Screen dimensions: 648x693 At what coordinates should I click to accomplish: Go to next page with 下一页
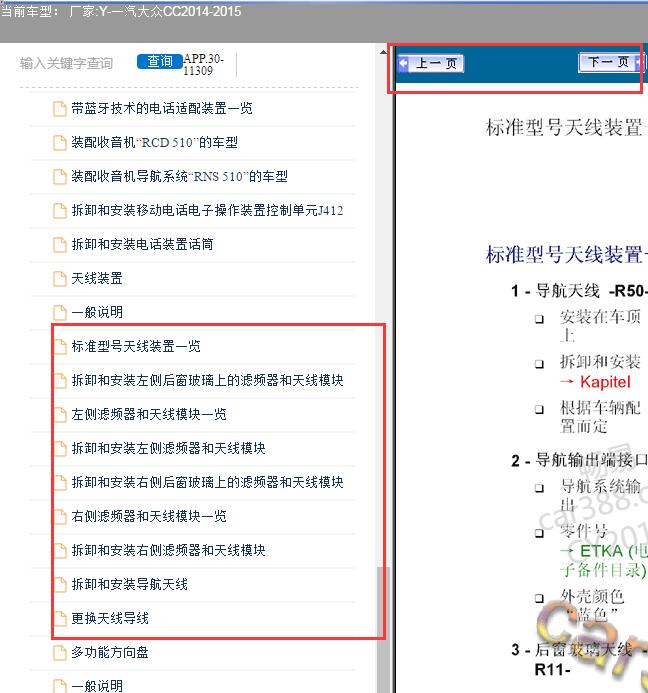click(x=611, y=63)
